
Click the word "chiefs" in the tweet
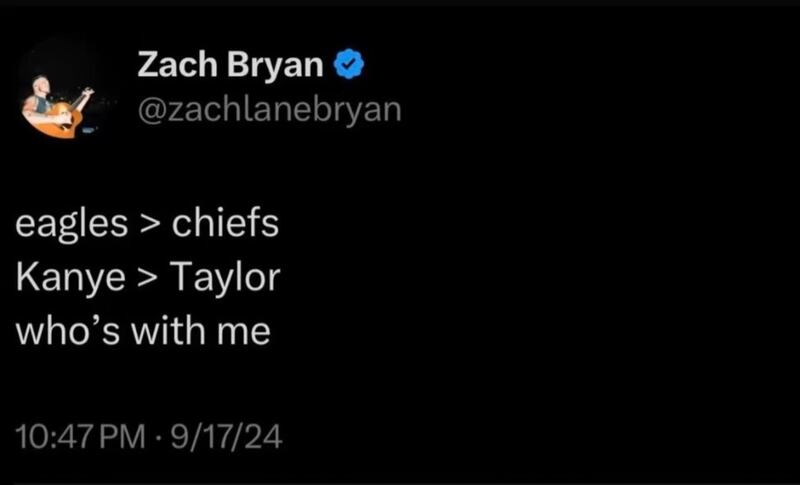[x=225, y=223]
